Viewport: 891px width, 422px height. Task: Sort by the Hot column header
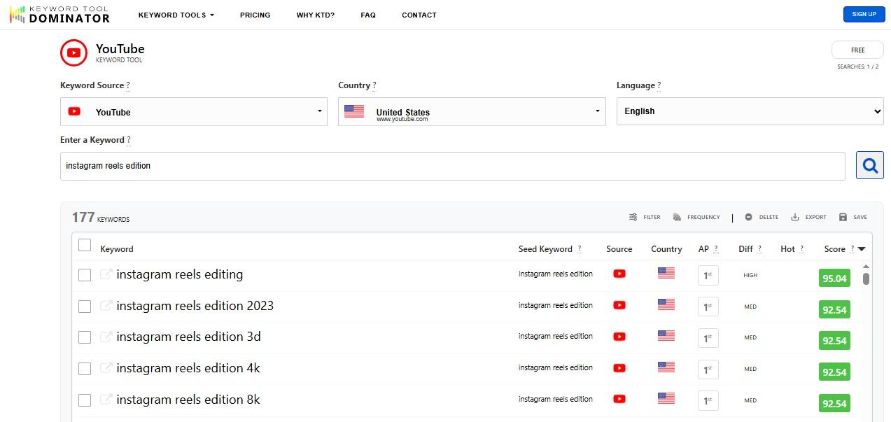tap(788, 249)
